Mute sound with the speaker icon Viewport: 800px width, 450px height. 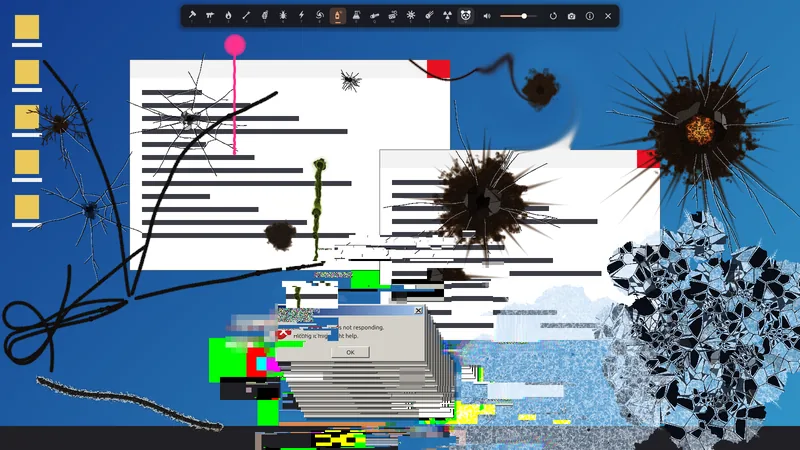pyautogui.click(x=487, y=16)
